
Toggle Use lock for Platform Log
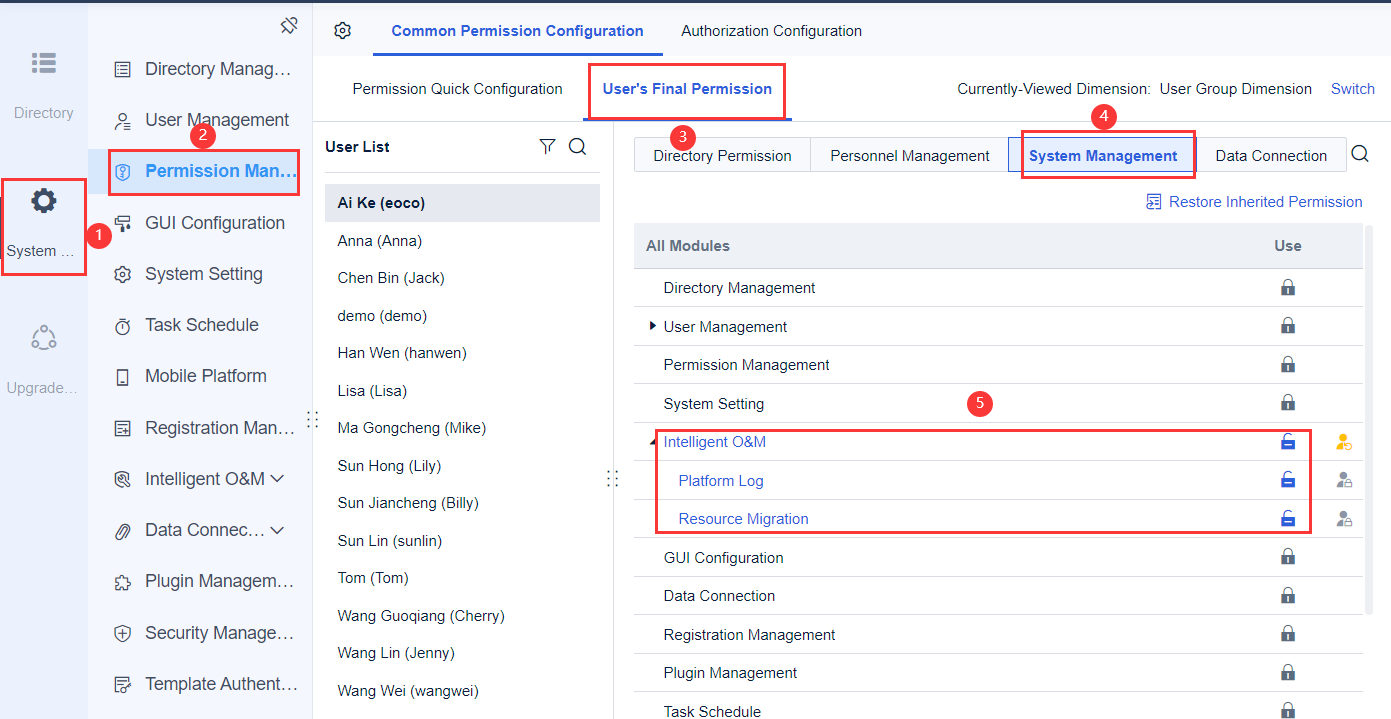(1288, 480)
